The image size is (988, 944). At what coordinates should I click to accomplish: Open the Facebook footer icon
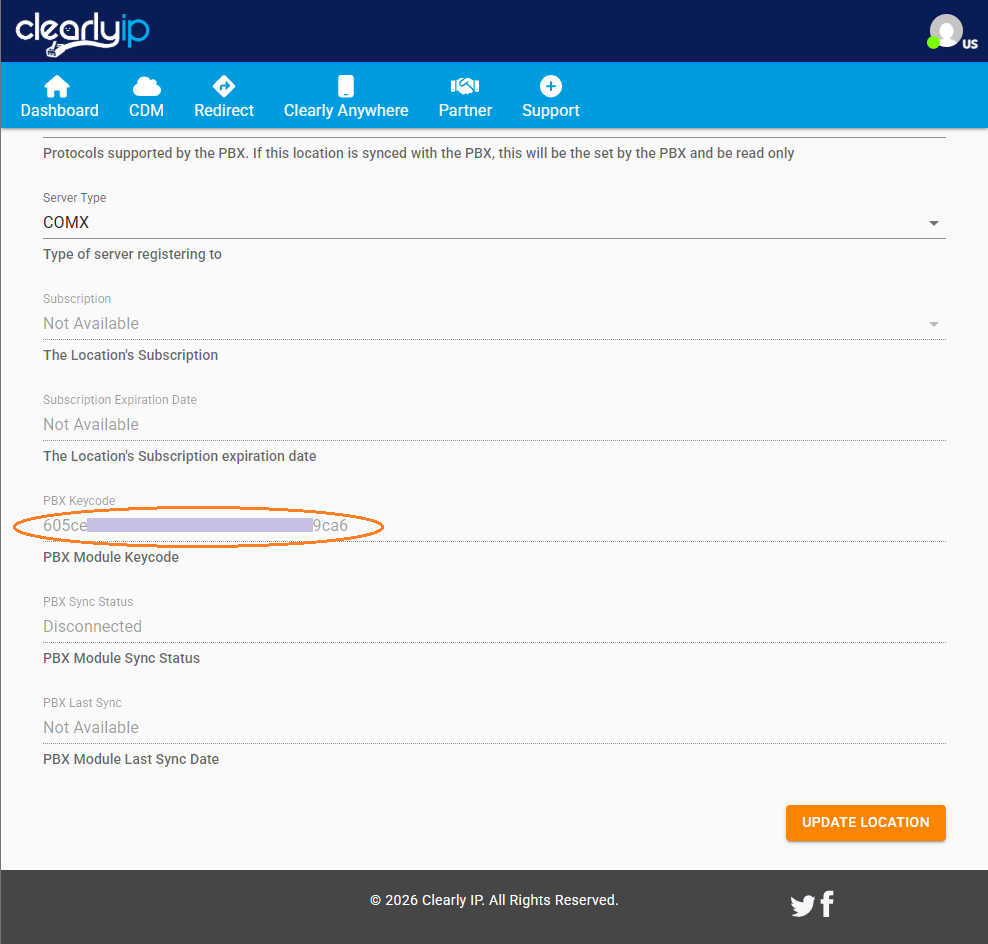tap(827, 904)
